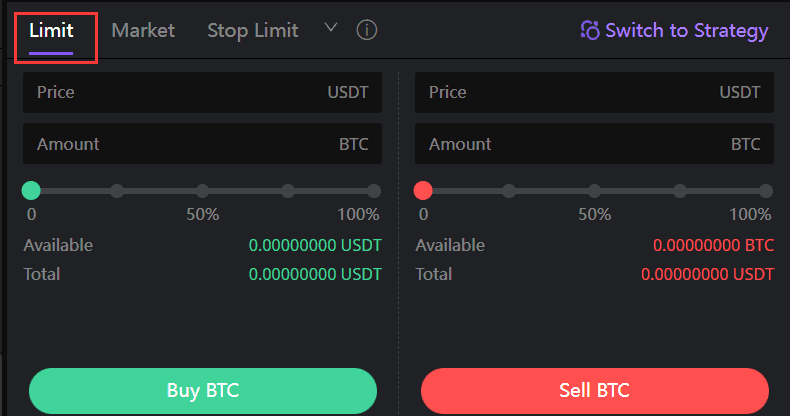Set buy slider to 100% marker
This screenshot has width=790, height=416.
(x=374, y=191)
